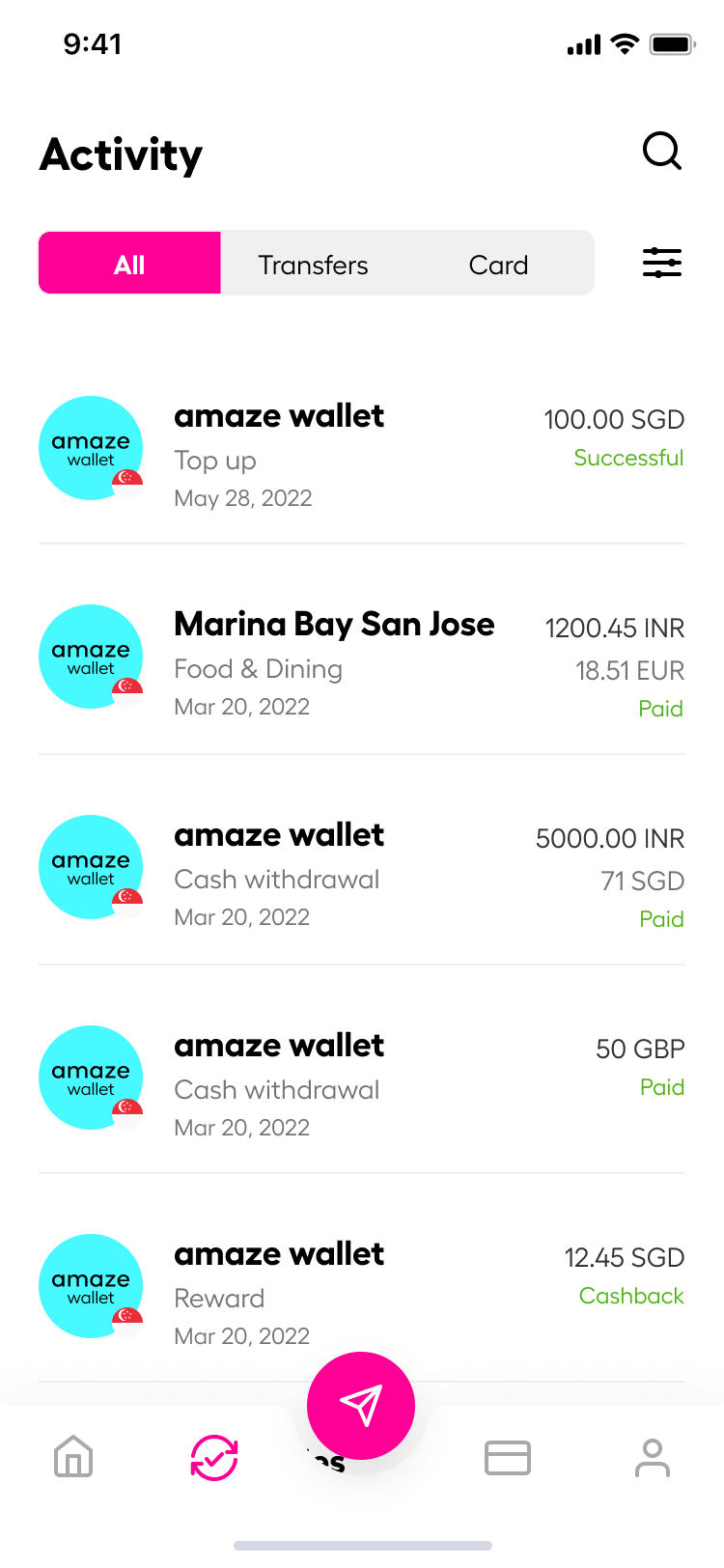Open the Reward cashback transaction

pos(362,1294)
